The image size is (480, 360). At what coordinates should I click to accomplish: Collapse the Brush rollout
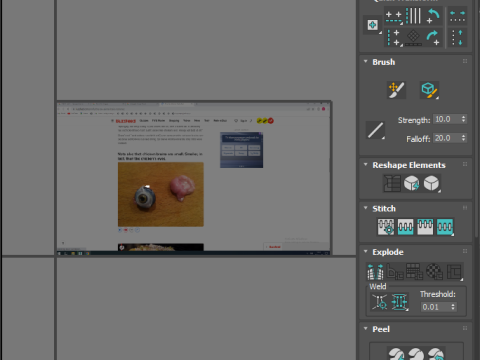(x=366, y=62)
